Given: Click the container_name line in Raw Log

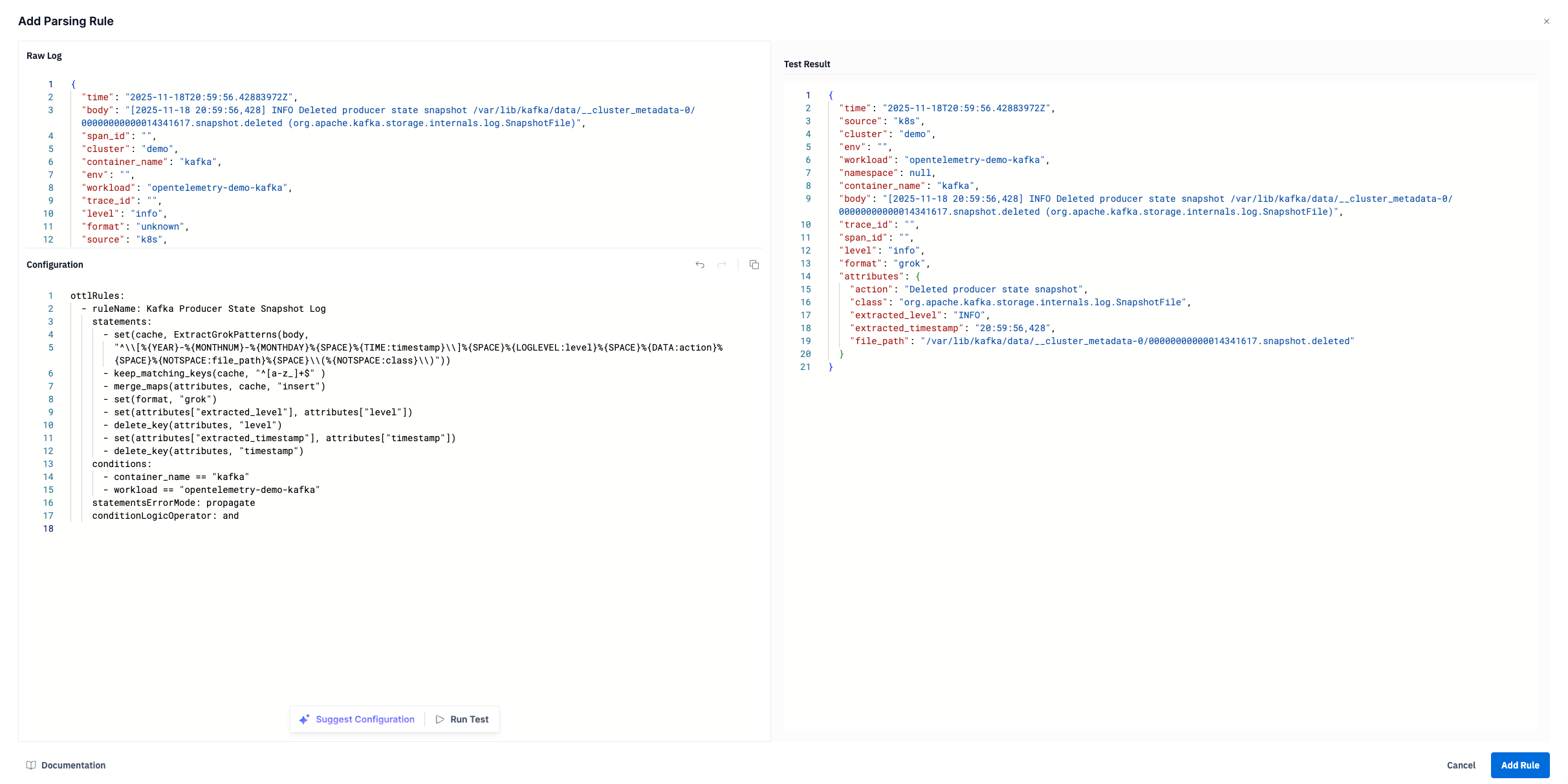Looking at the screenshot, I should [151, 162].
